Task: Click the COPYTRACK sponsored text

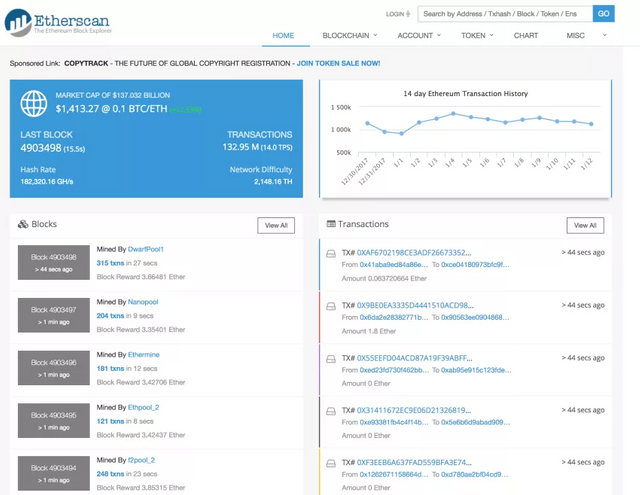Action: [86, 63]
